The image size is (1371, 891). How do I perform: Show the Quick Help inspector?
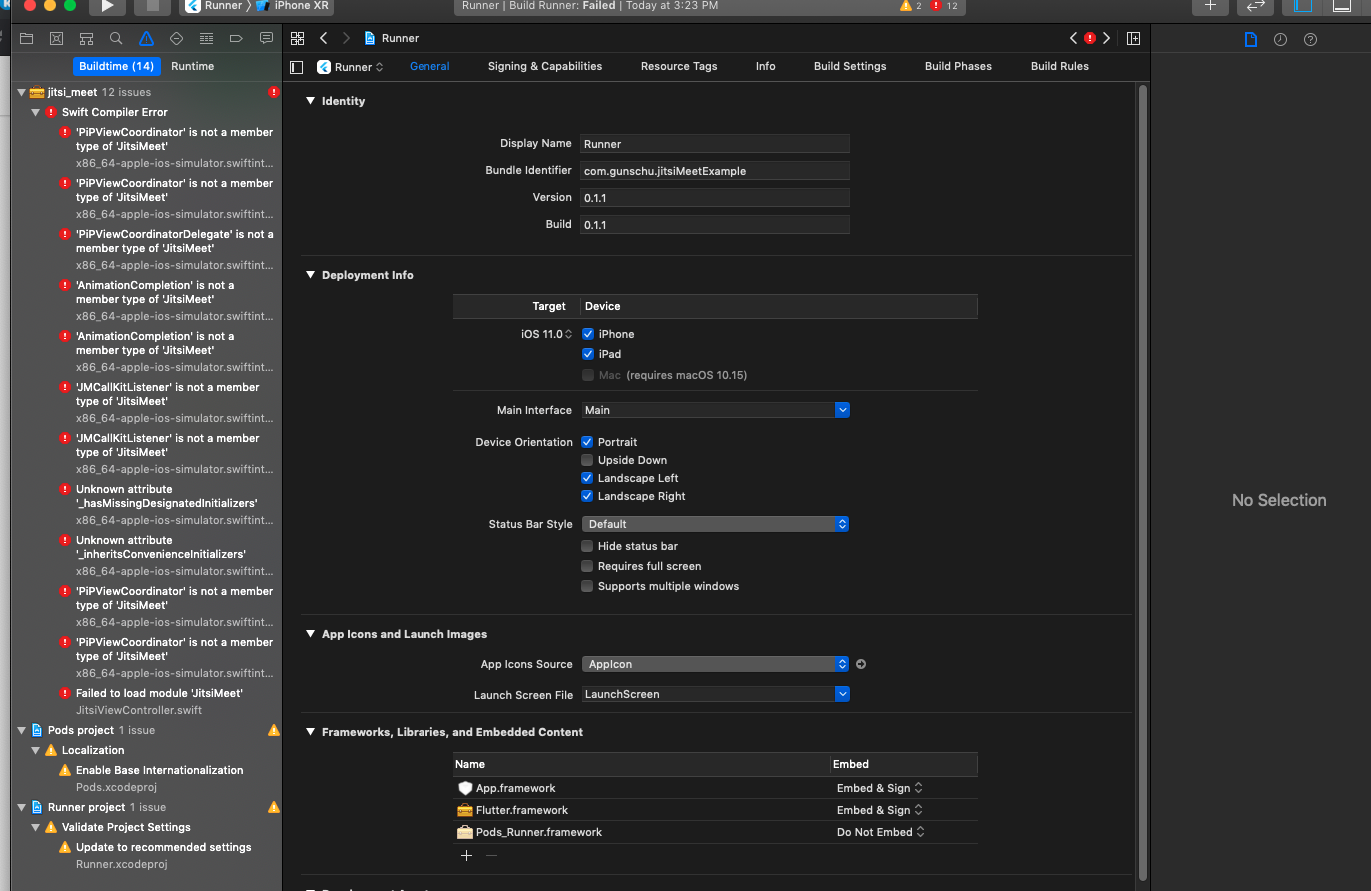pyautogui.click(x=1310, y=39)
